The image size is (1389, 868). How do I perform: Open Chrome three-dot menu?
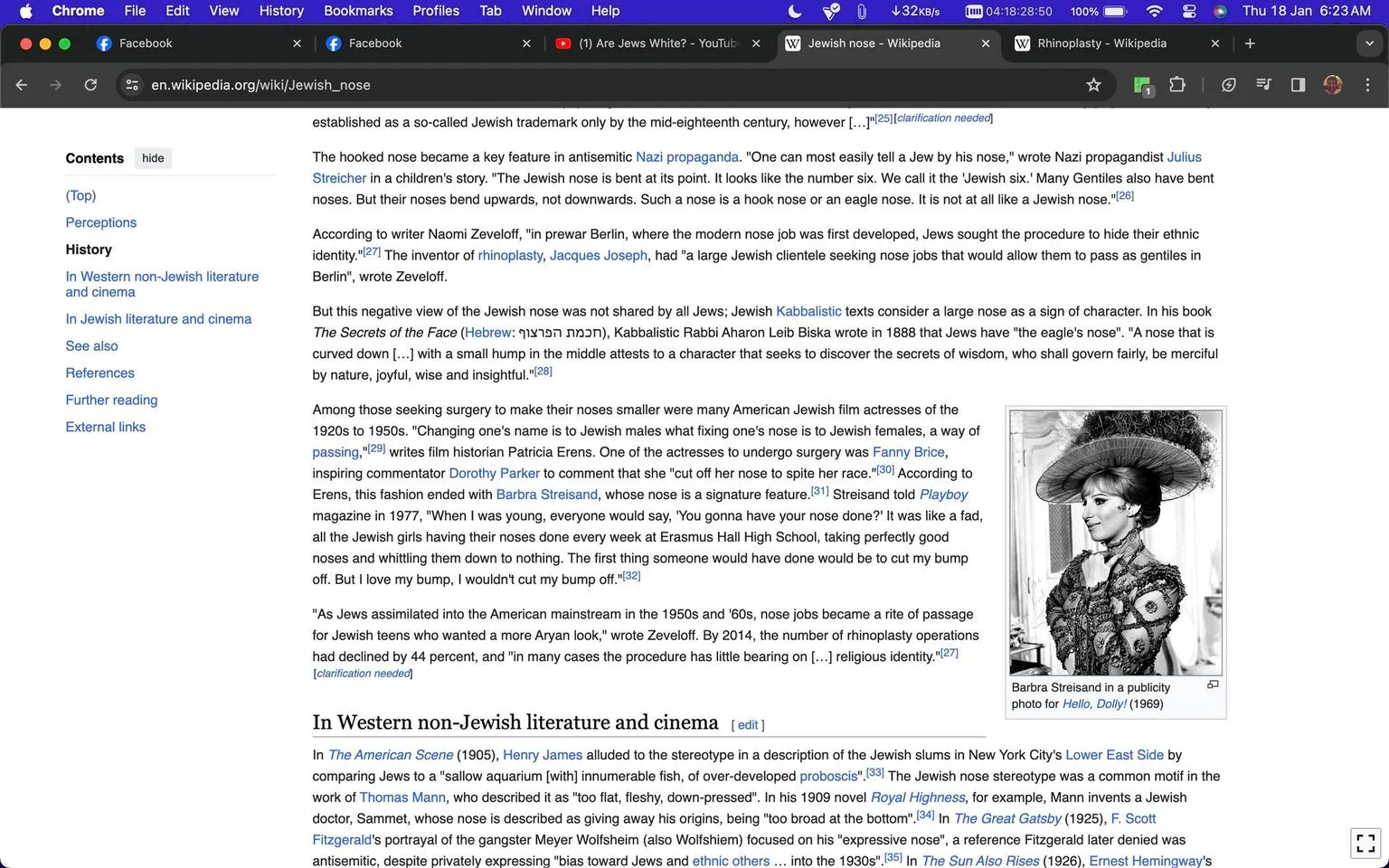coord(1367,85)
